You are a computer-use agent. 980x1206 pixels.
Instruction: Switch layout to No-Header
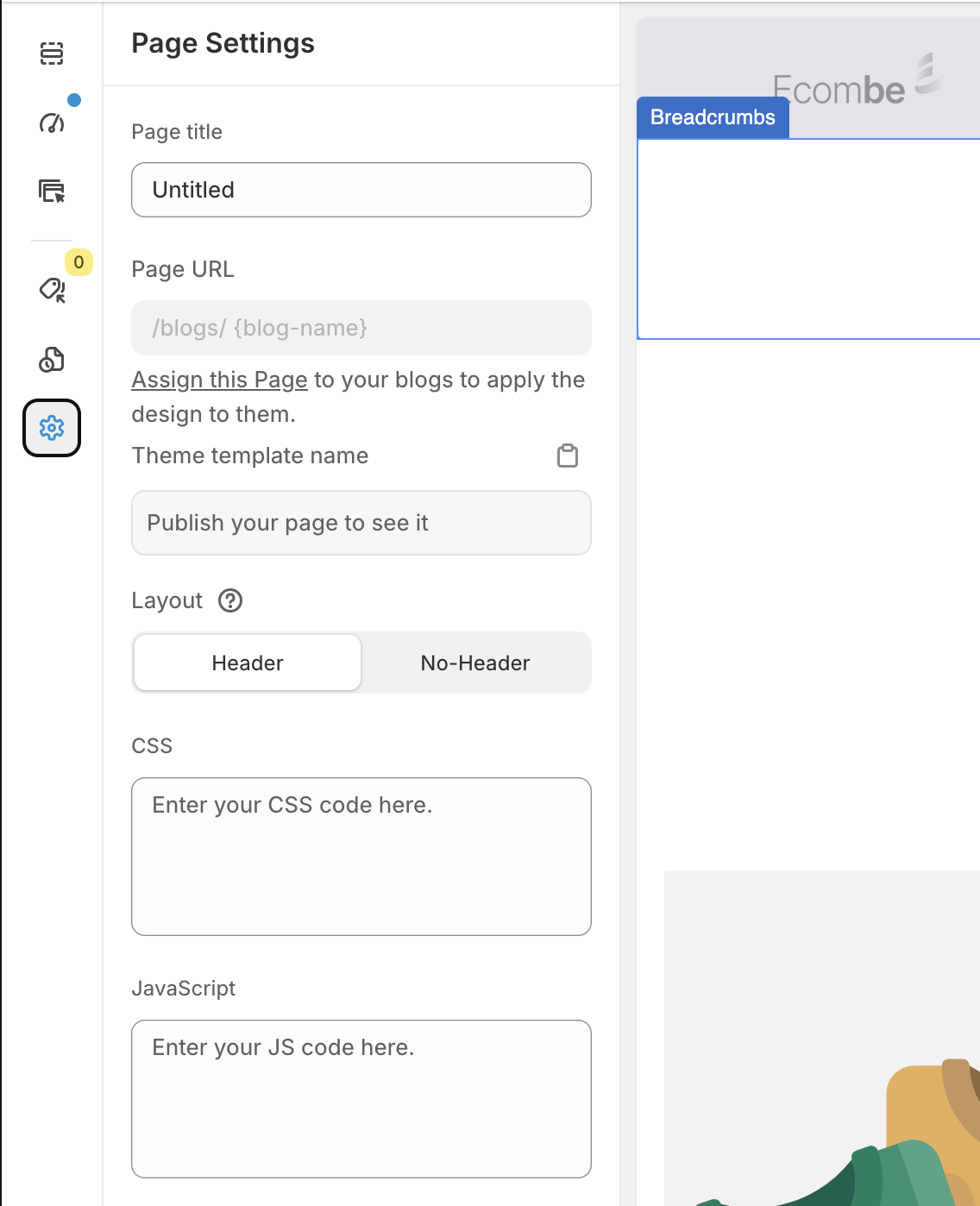[475, 663]
